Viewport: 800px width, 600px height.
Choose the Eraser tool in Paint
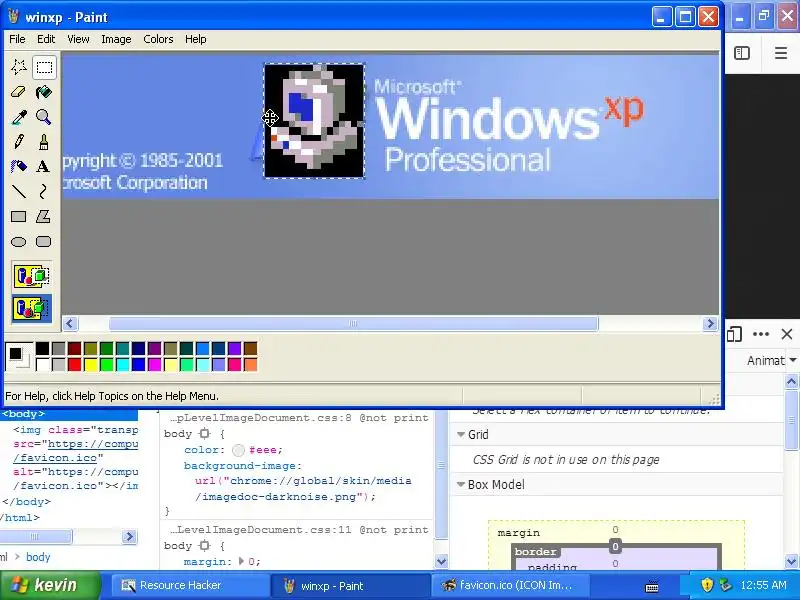pos(19,92)
